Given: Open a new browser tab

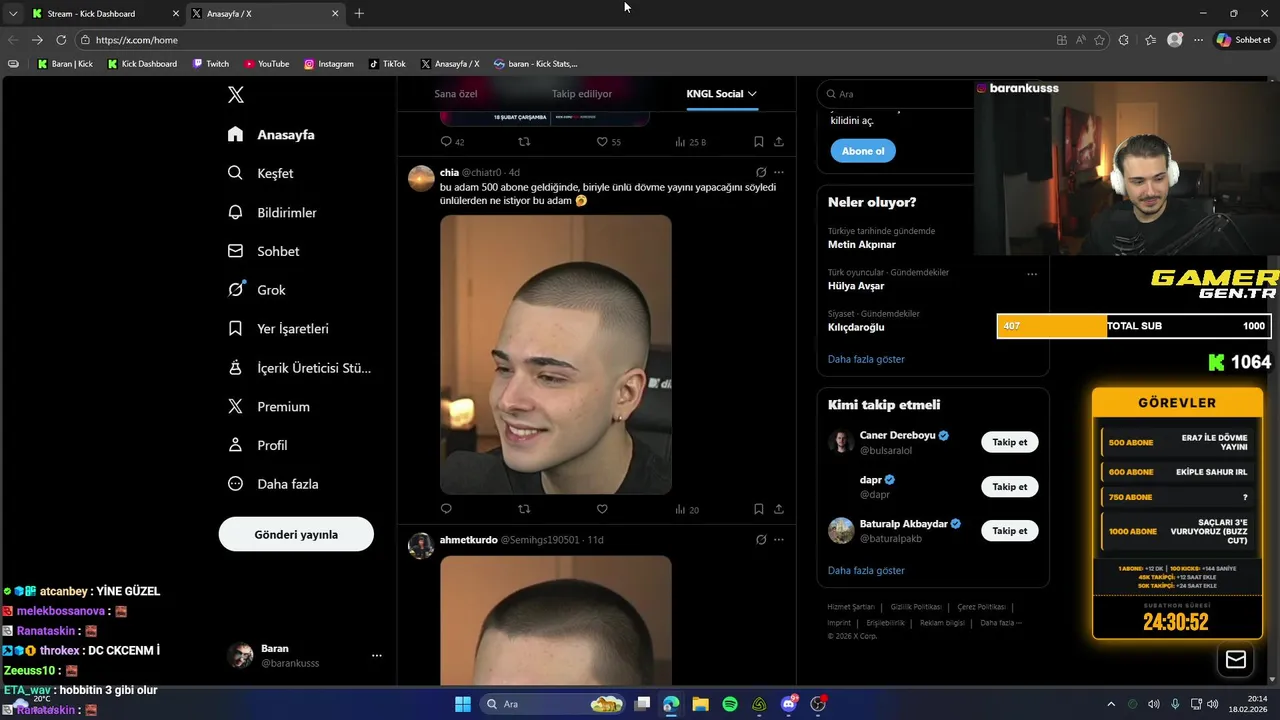Looking at the screenshot, I should point(359,14).
